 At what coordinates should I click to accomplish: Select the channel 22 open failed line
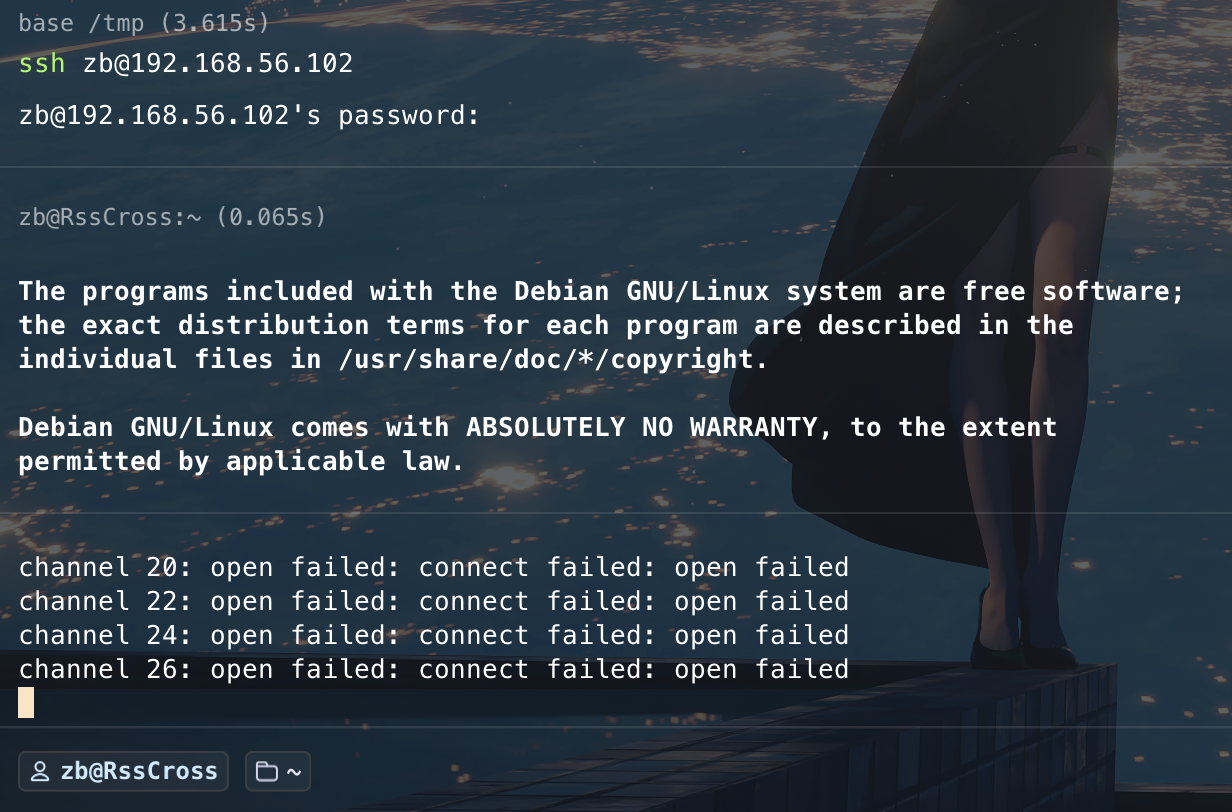(433, 602)
